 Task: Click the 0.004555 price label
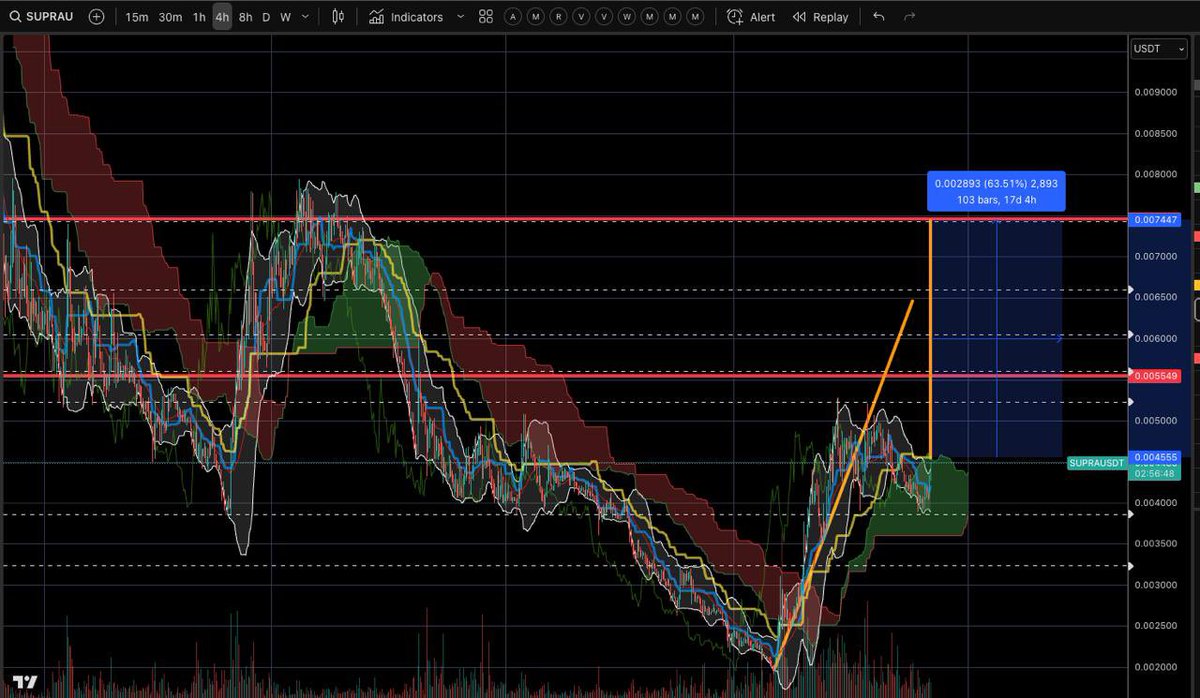coord(1153,456)
